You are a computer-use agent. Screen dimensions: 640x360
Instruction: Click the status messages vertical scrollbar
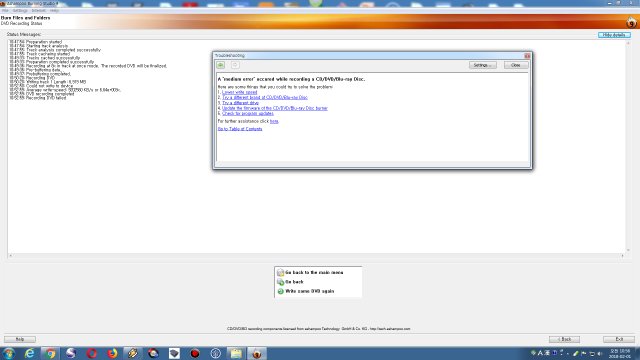[x=628, y=146]
